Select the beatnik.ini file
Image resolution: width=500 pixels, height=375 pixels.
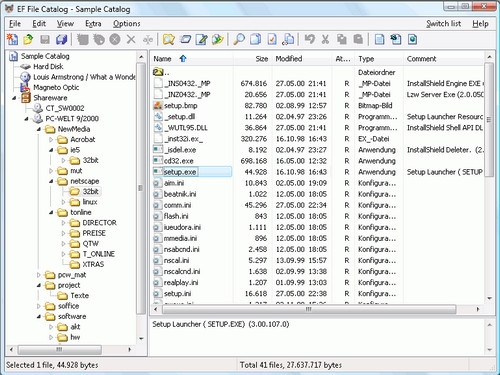(180, 194)
